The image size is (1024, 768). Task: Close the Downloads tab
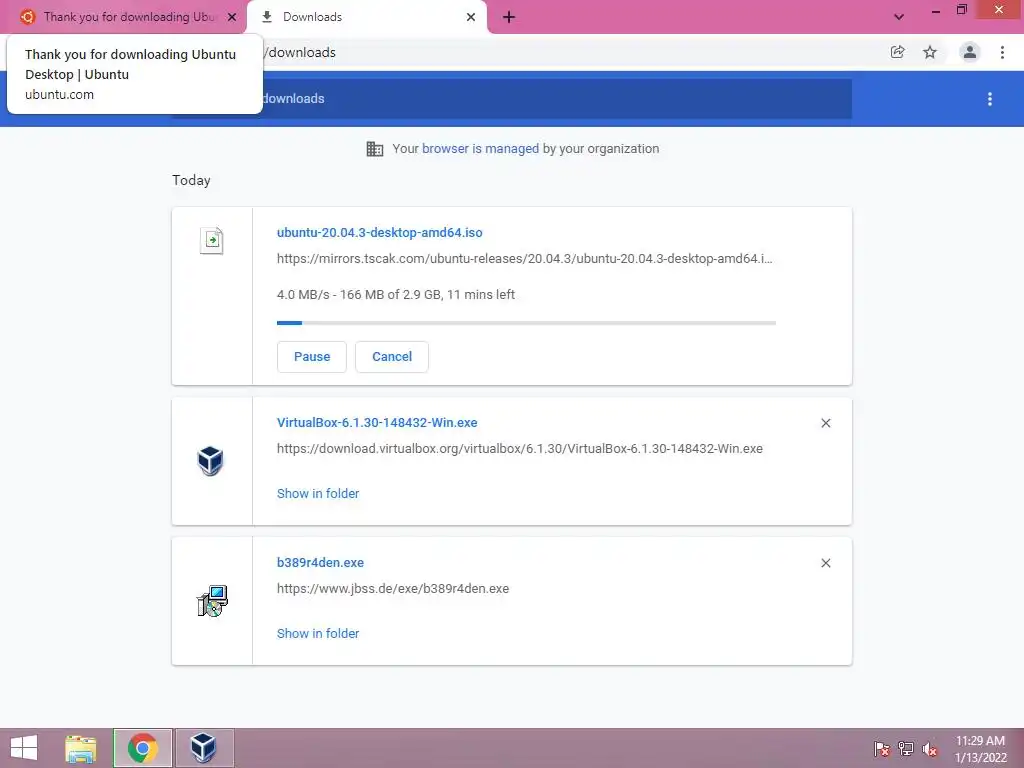point(471,17)
